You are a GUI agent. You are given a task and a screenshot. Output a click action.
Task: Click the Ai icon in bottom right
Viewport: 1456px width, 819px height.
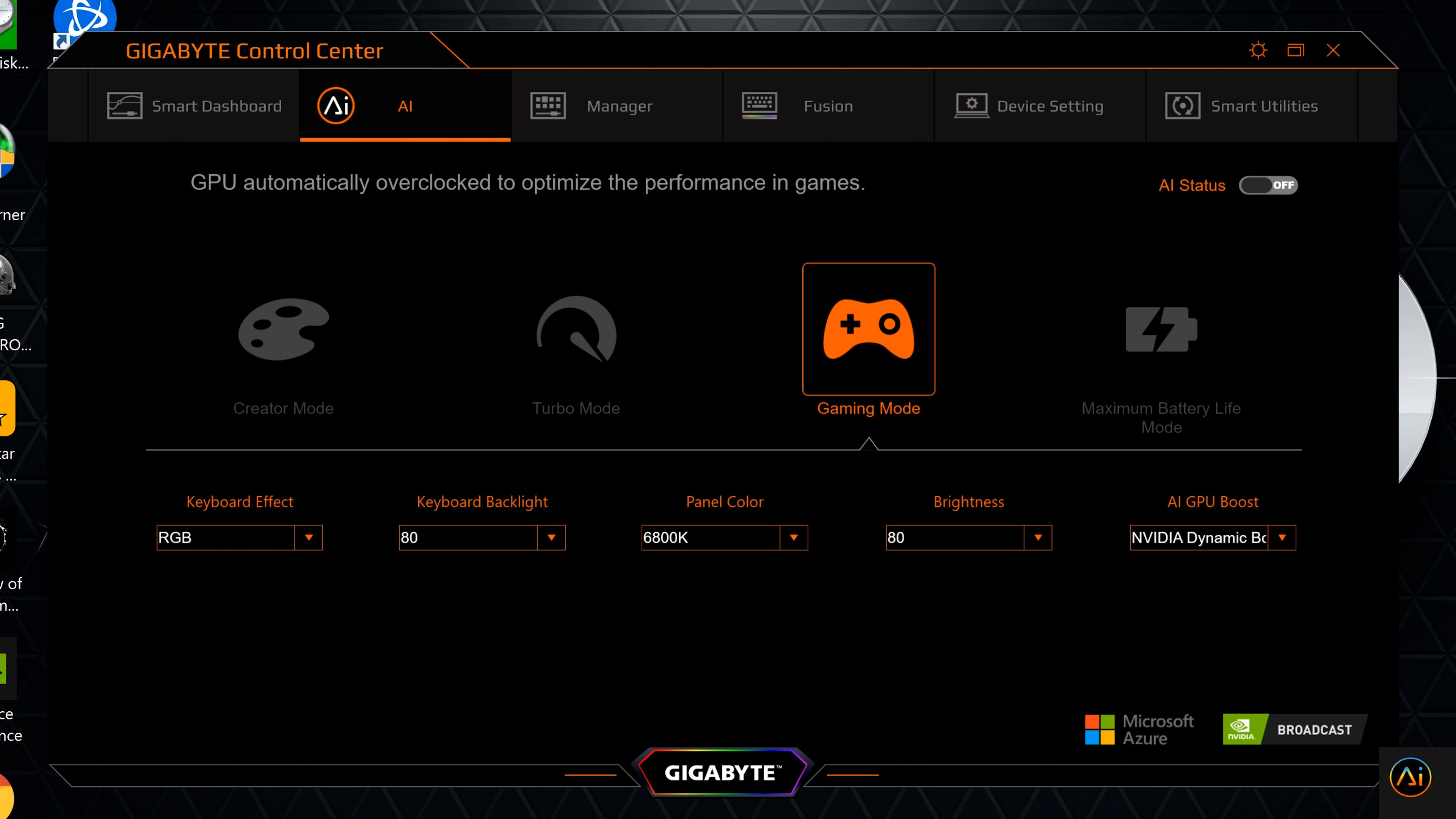pyautogui.click(x=1410, y=775)
